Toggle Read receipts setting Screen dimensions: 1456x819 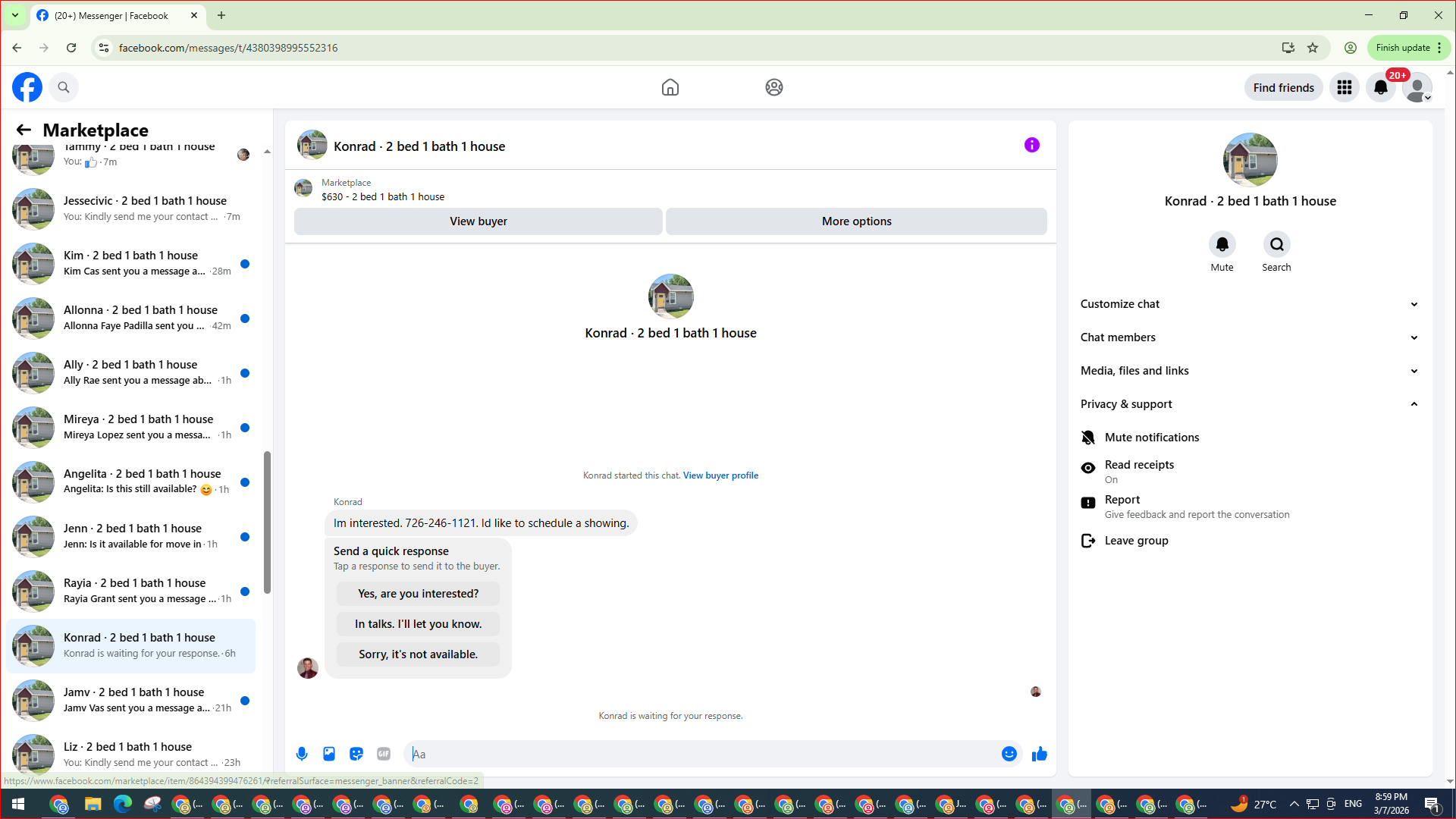point(1250,471)
